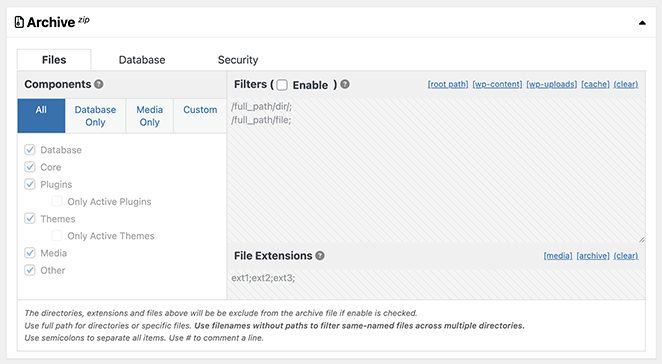The height and width of the screenshot is (364, 662).
Task: Select the Database Only components option
Action: point(95,116)
